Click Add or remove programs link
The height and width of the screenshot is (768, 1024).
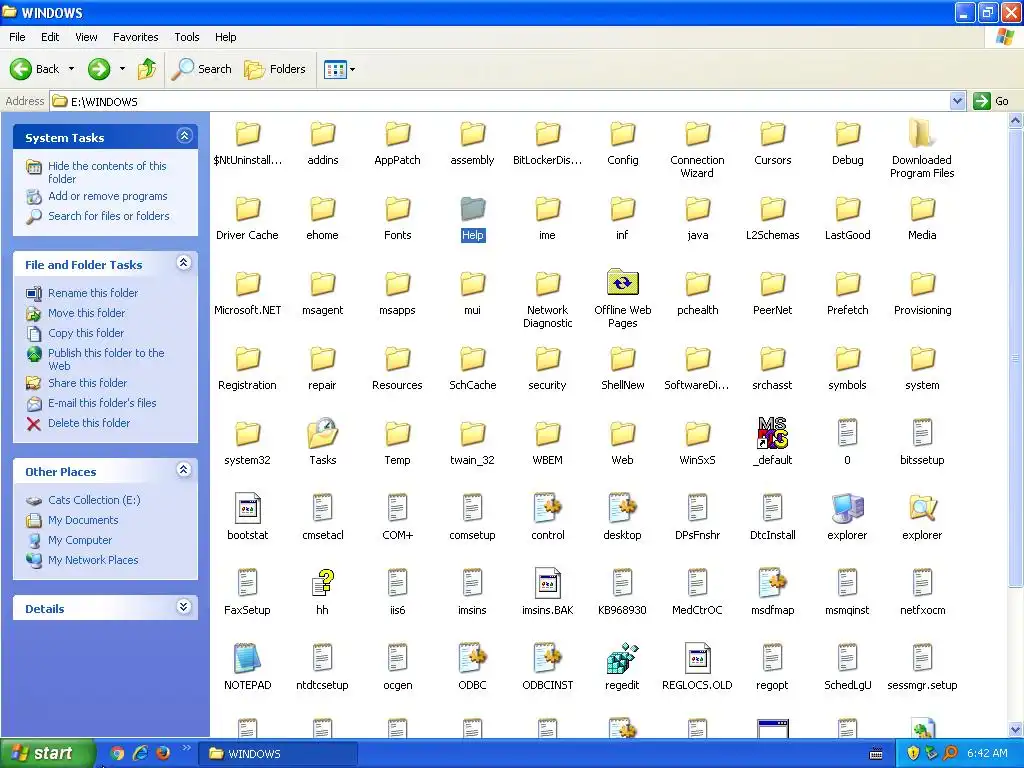tap(108, 196)
